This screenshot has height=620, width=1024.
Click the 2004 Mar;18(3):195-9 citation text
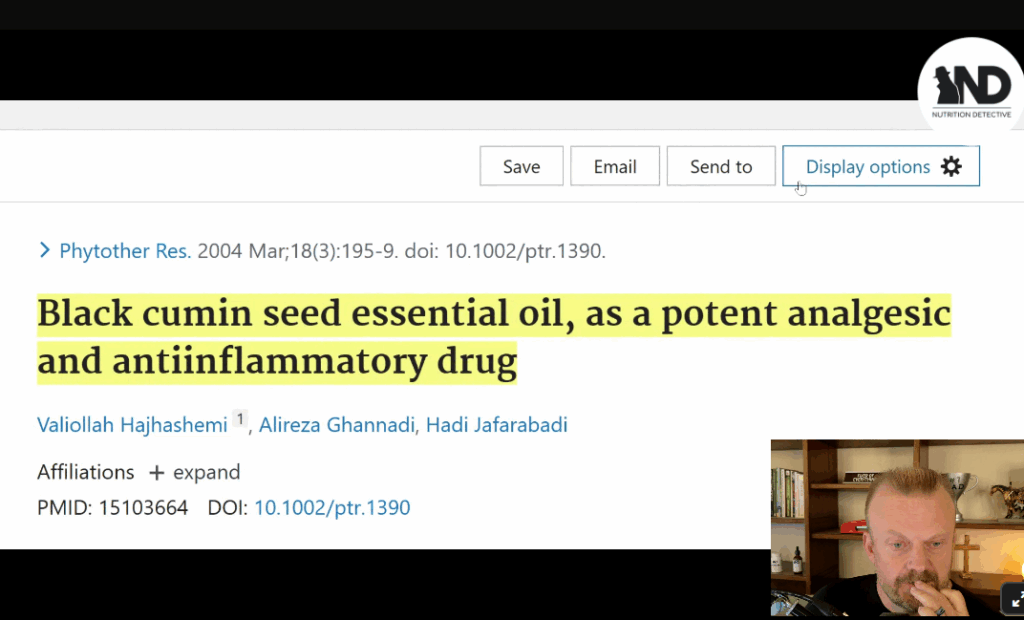coord(297,251)
